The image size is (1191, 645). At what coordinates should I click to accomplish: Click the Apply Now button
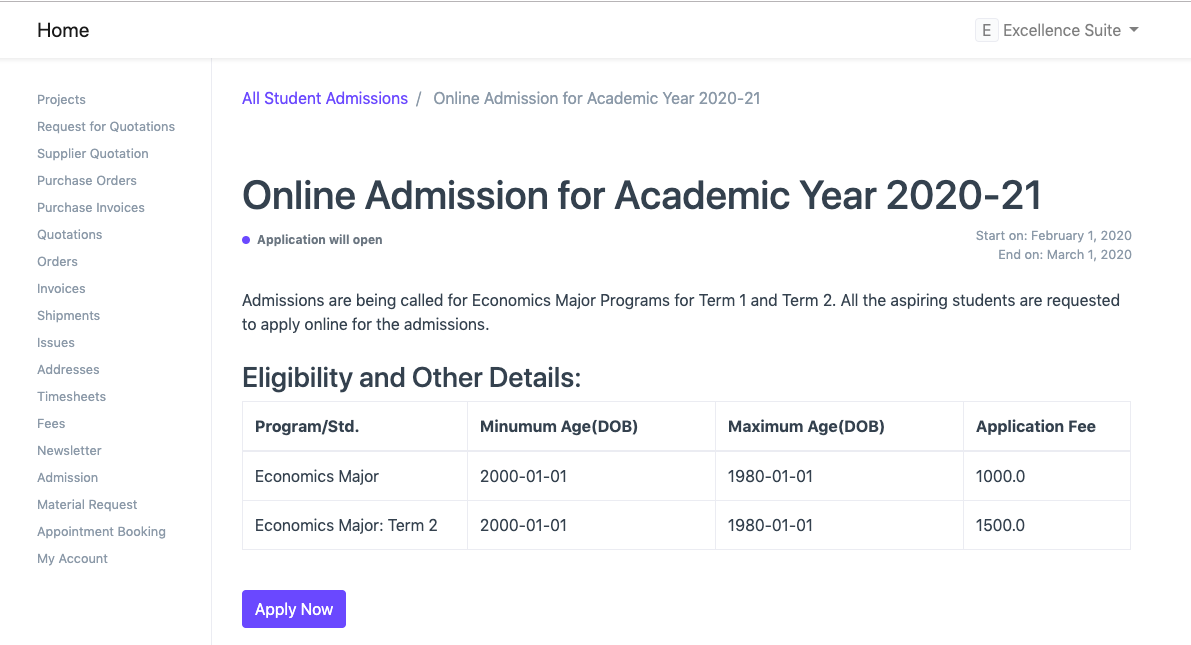(x=293, y=608)
